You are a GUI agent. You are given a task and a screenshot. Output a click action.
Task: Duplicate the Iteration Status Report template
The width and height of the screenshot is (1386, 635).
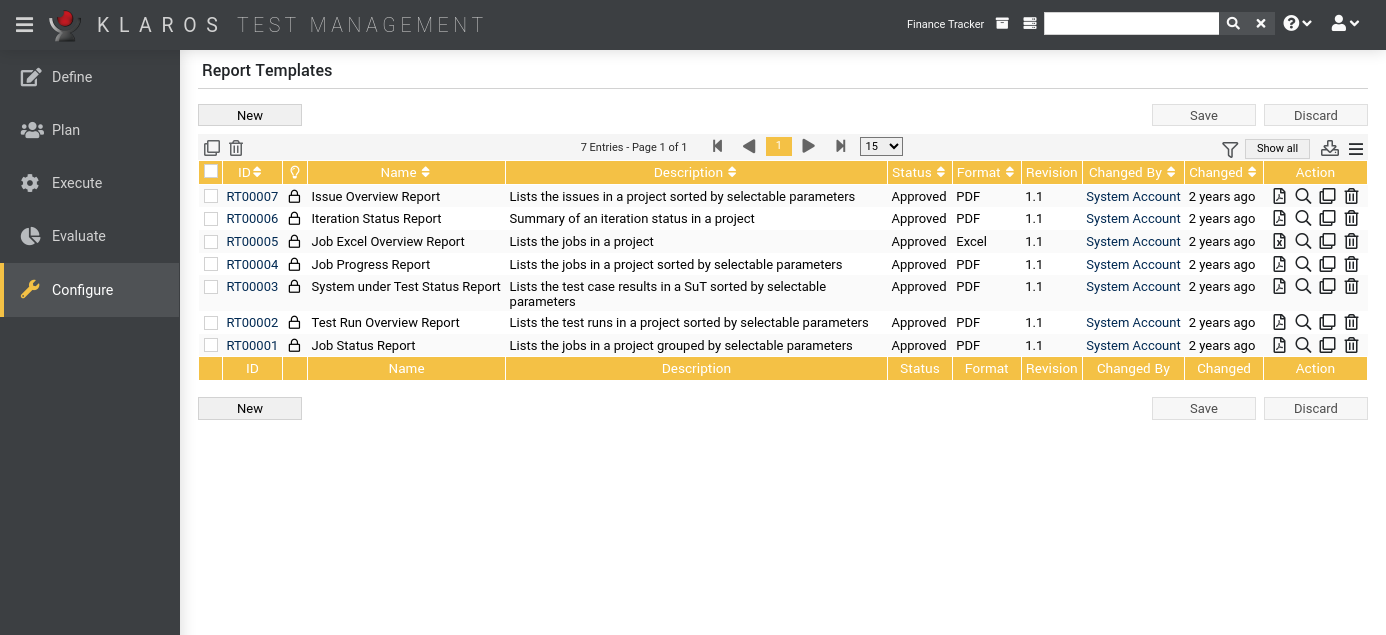(1327, 218)
